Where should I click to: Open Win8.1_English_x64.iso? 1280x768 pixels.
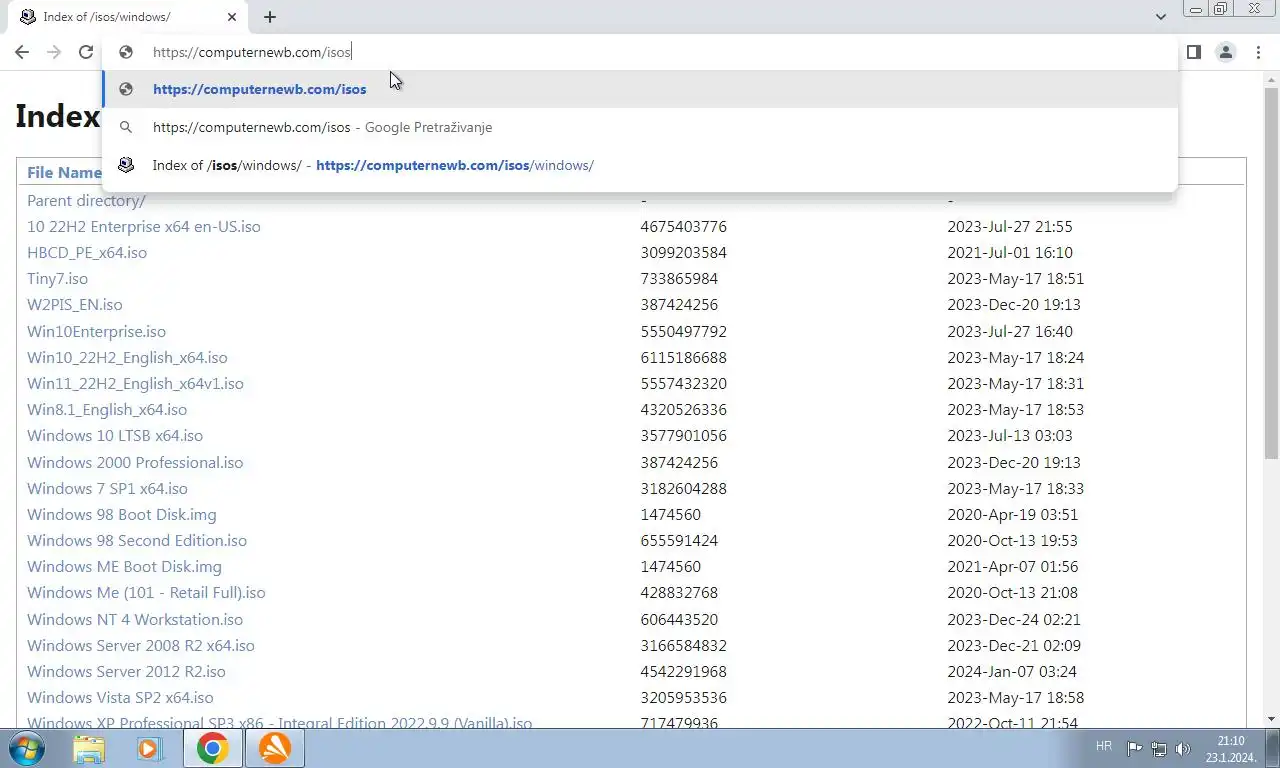(x=107, y=409)
